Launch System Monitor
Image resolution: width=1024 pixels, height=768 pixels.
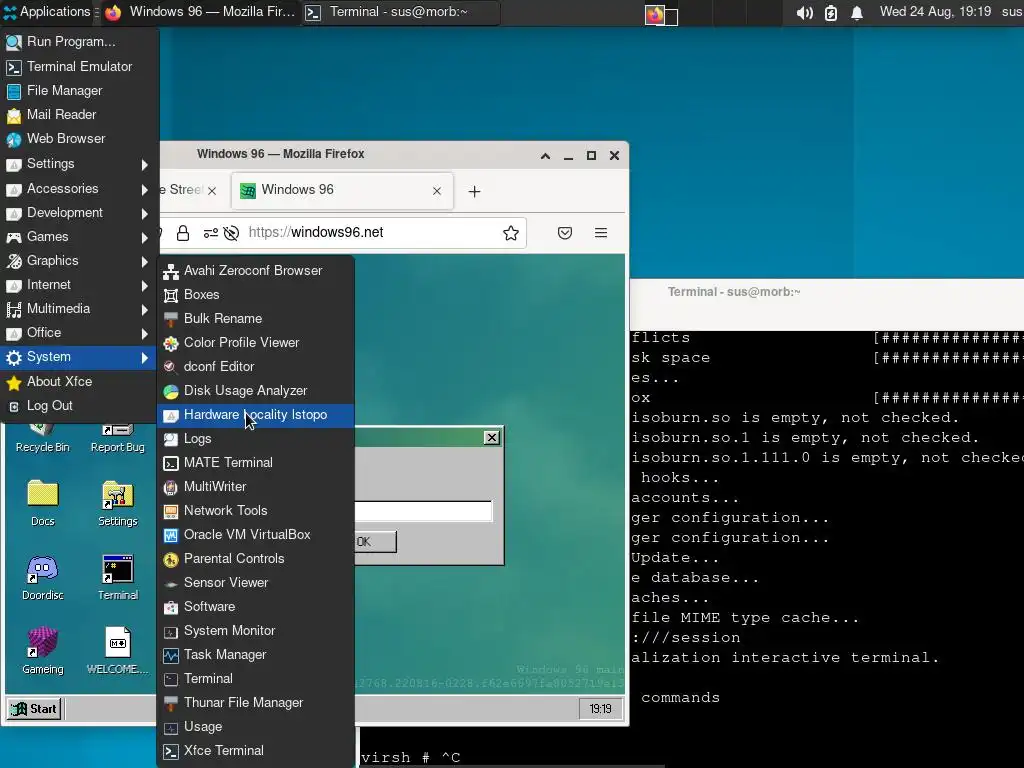click(255, 631)
